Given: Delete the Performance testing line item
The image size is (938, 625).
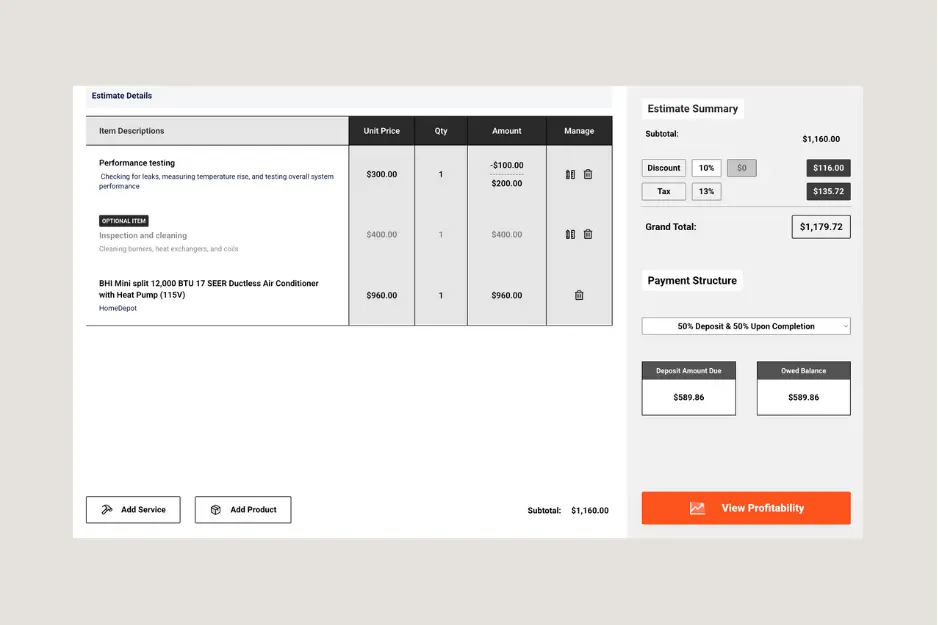Looking at the screenshot, I should tap(587, 173).
